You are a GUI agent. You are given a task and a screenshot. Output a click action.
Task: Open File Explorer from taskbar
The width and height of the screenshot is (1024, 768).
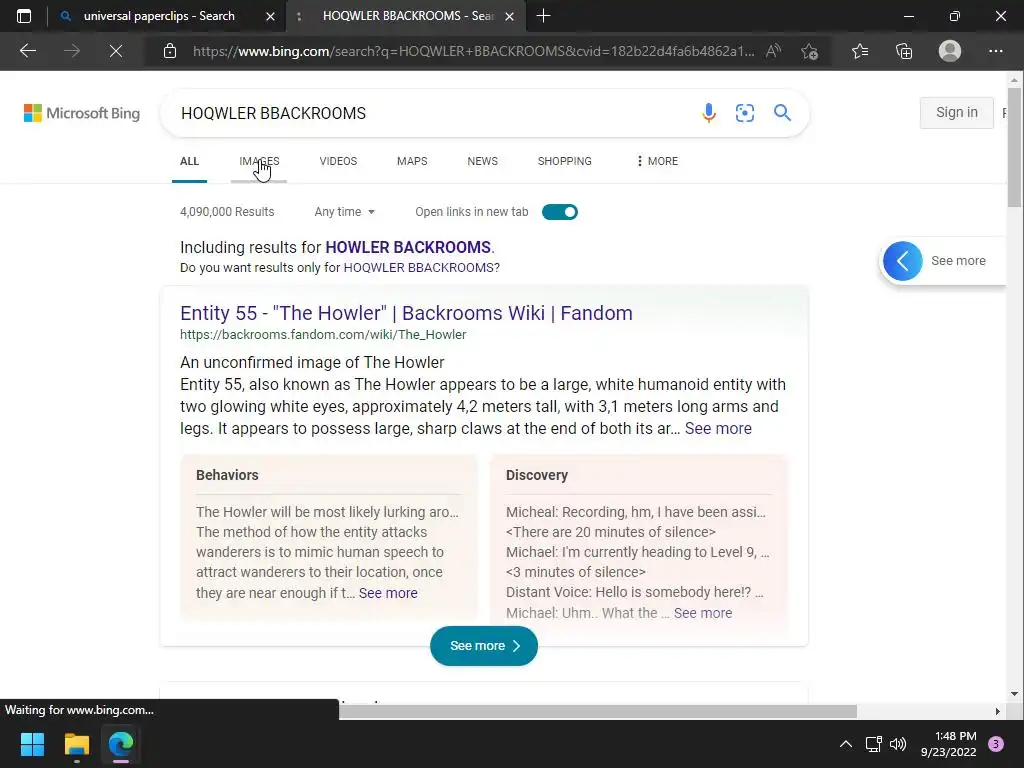[x=76, y=744]
